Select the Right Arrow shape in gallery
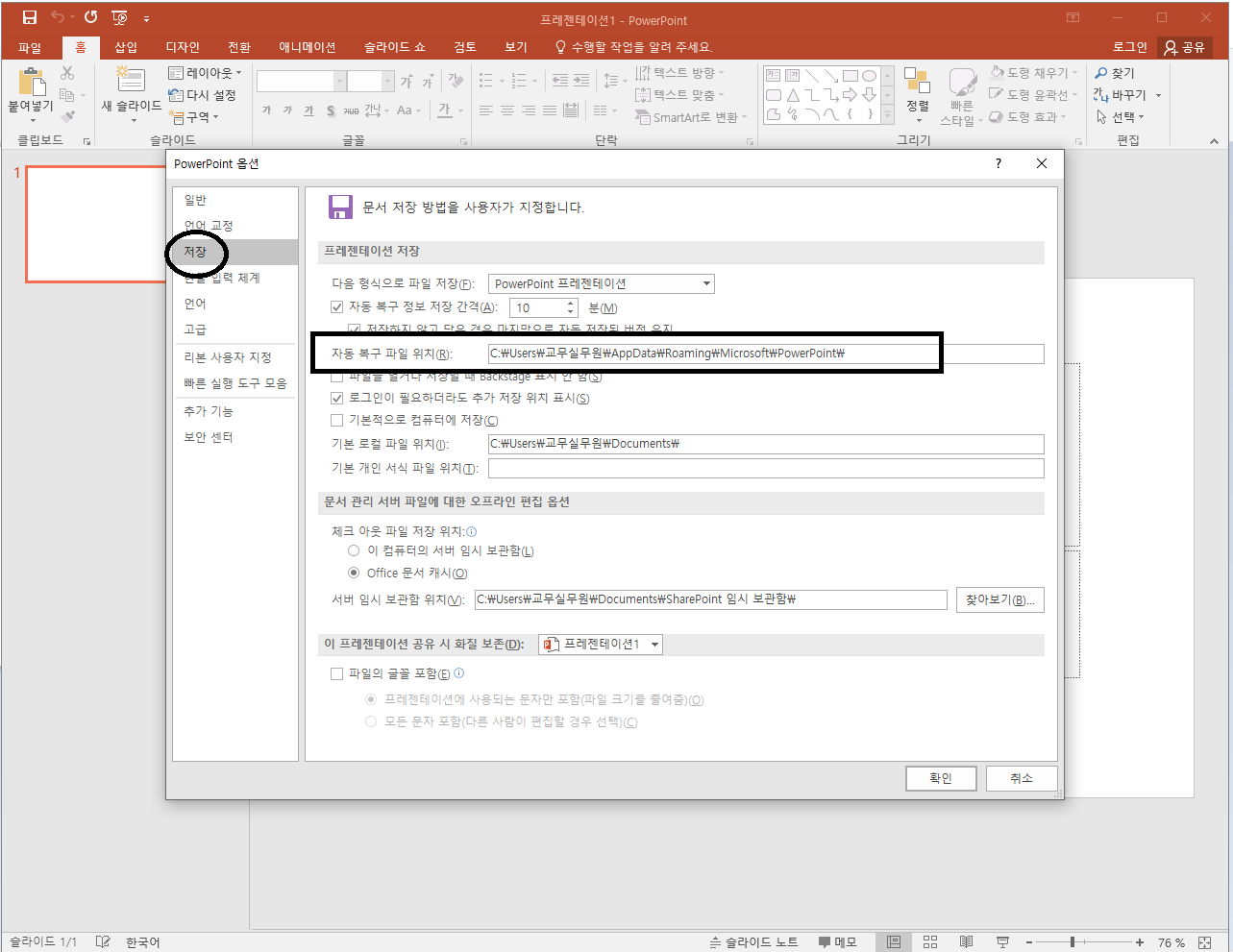Image resolution: width=1233 pixels, height=952 pixels. pos(851,95)
